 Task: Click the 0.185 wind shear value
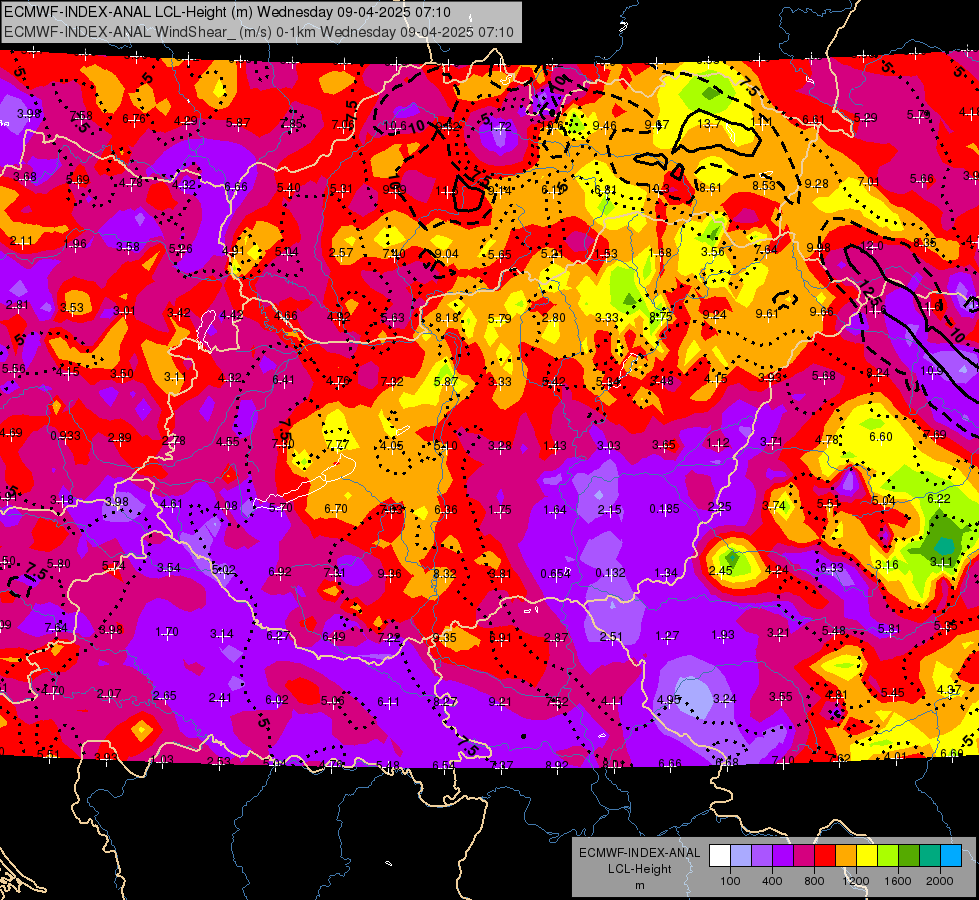[x=664, y=509]
